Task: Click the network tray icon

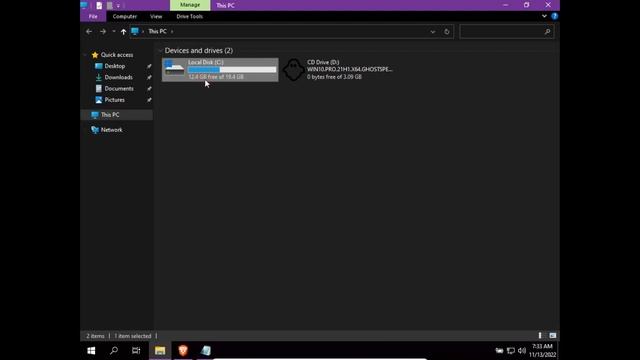Action: pyautogui.click(x=511, y=351)
